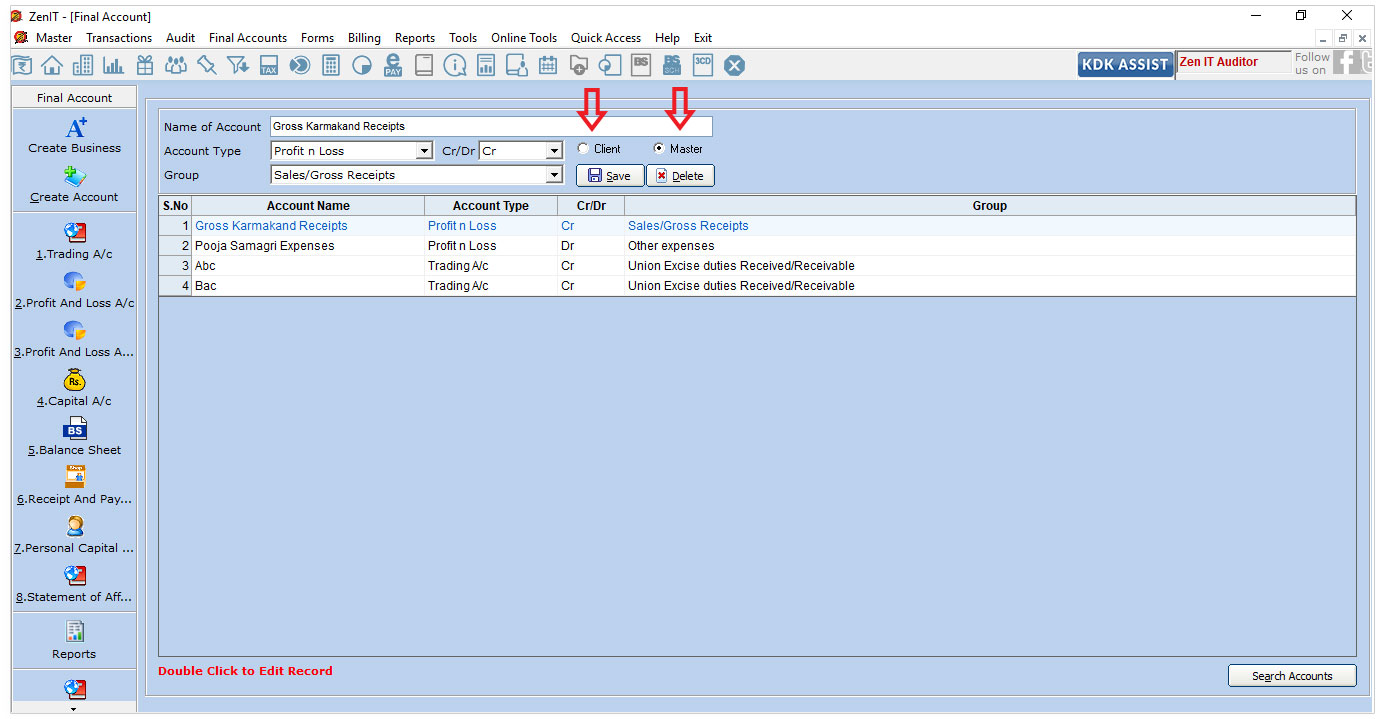The width and height of the screenshot is (1381, 719).
Task: Open the Capital A/c sidebar item
Action: click(75, 389)
